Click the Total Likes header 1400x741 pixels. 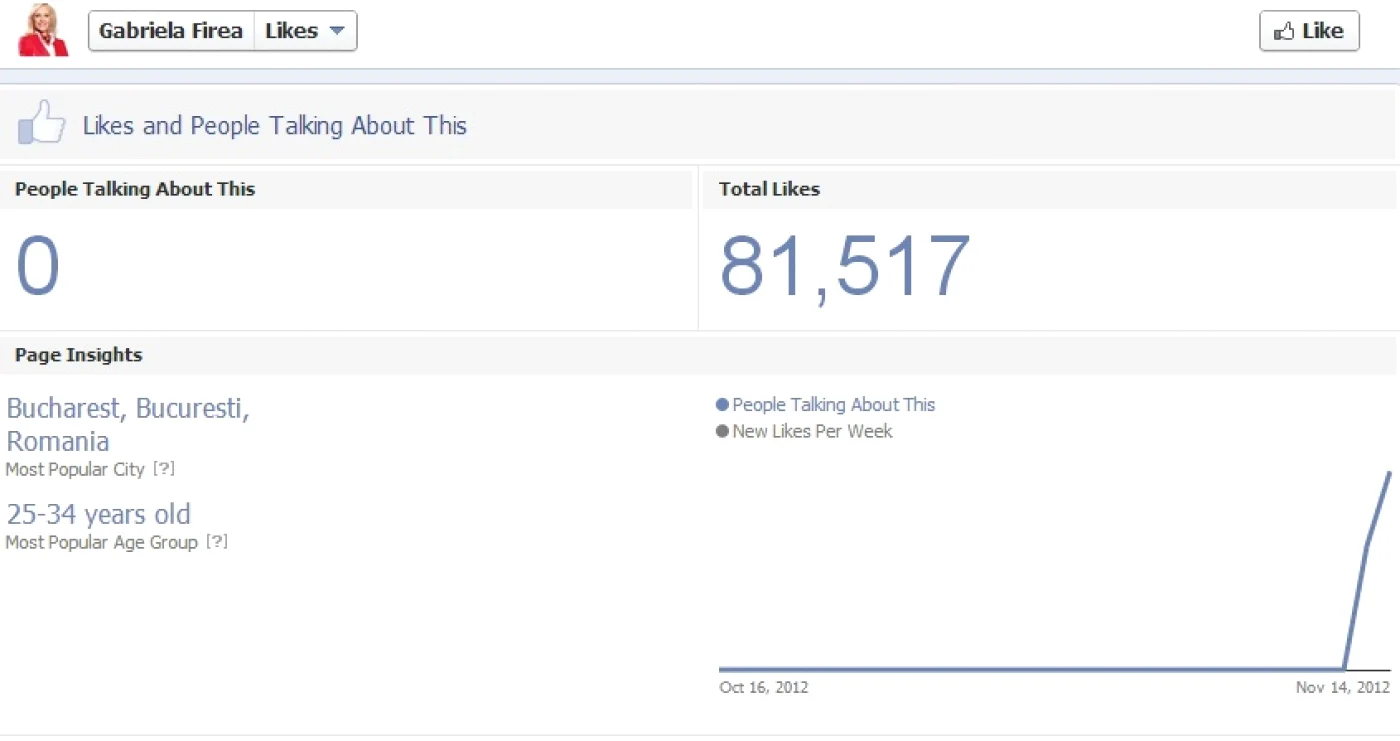point(769,189)
